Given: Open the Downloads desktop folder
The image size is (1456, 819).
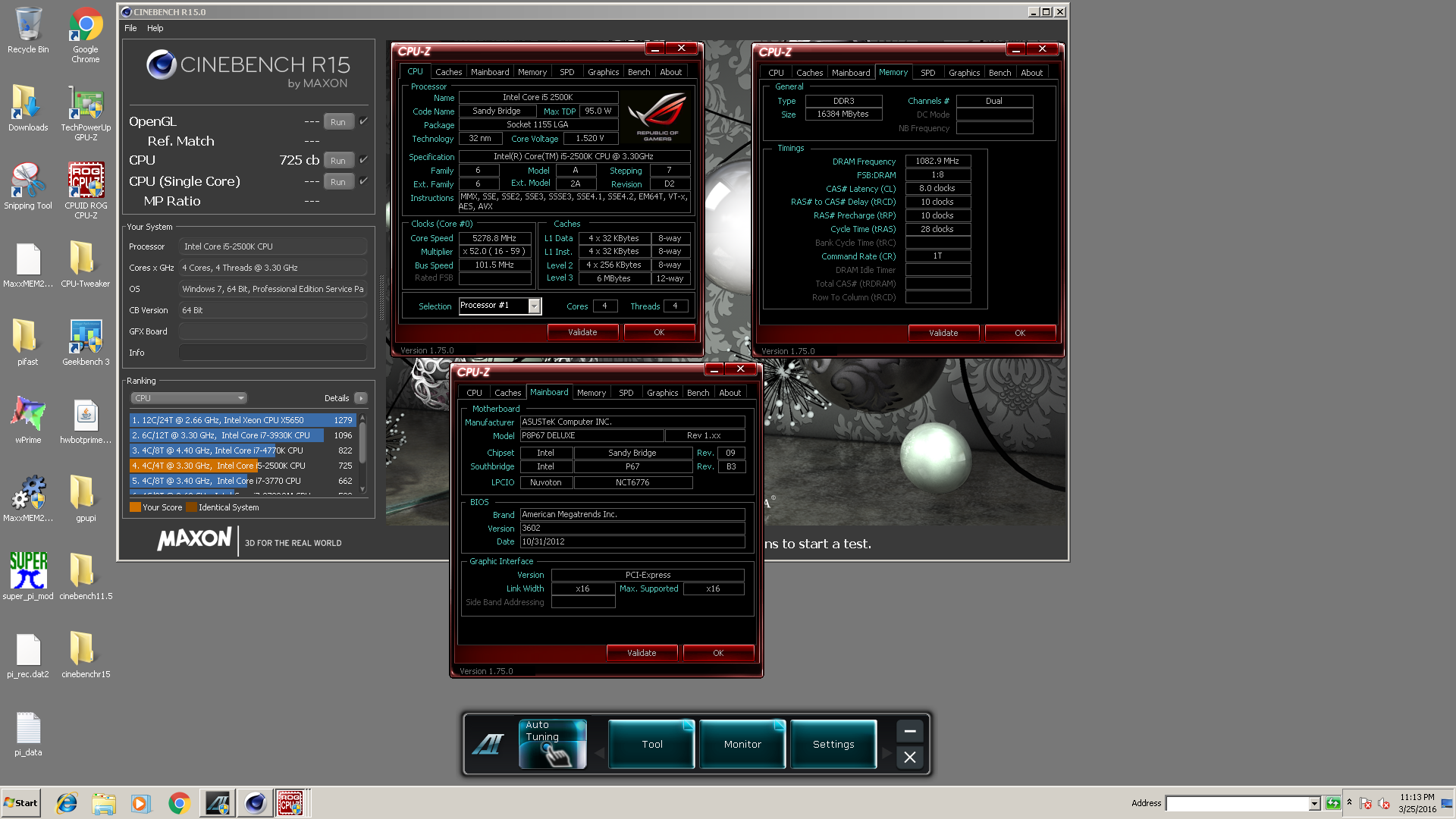Looking at the screenshot, I should pyautogui.click(x=28, y=108).
